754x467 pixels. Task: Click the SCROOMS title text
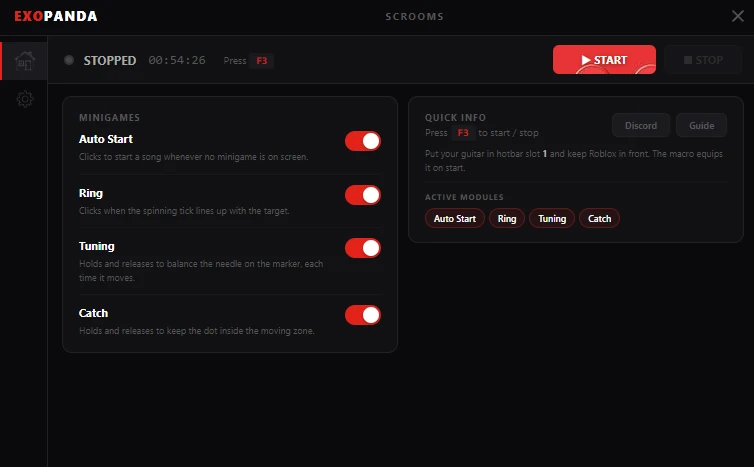coord(414,16)
